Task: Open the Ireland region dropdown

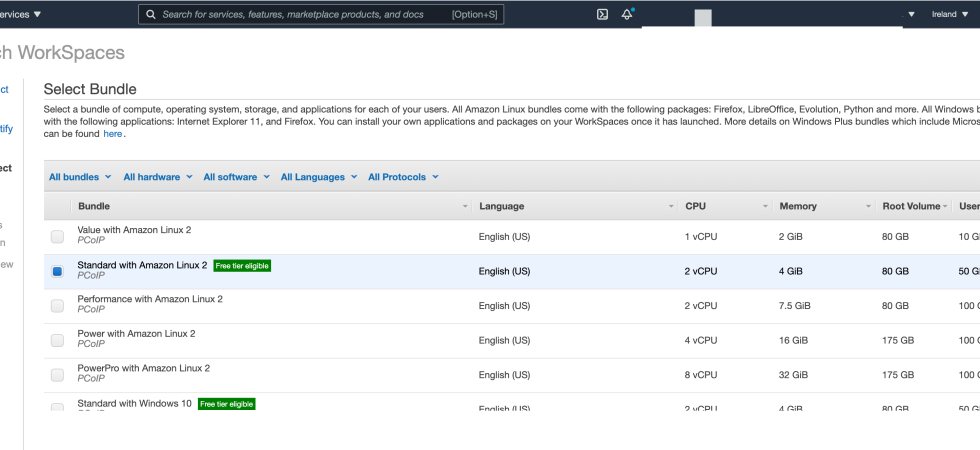Action: [949, 14]
